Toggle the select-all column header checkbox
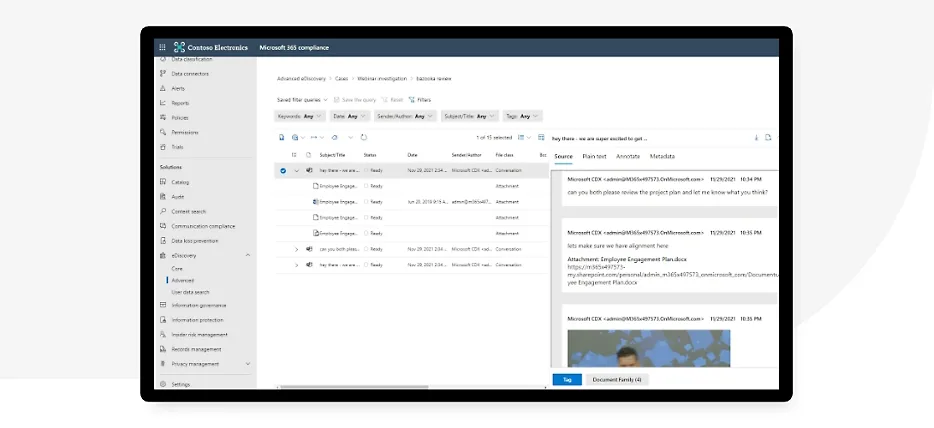934x428 pixels. pos(294,155)
